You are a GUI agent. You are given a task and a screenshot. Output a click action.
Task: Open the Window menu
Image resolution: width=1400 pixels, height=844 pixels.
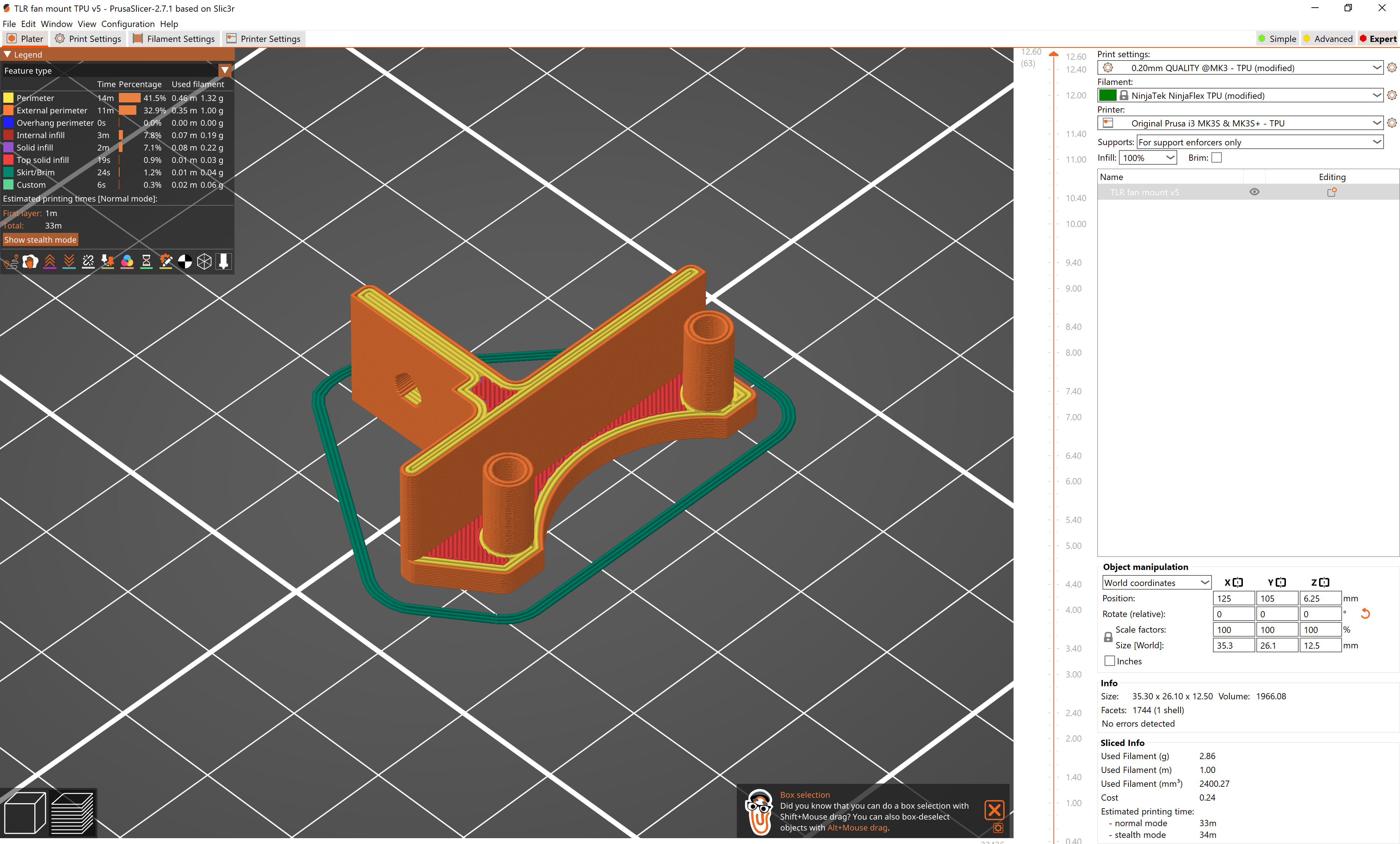[56, 24]
